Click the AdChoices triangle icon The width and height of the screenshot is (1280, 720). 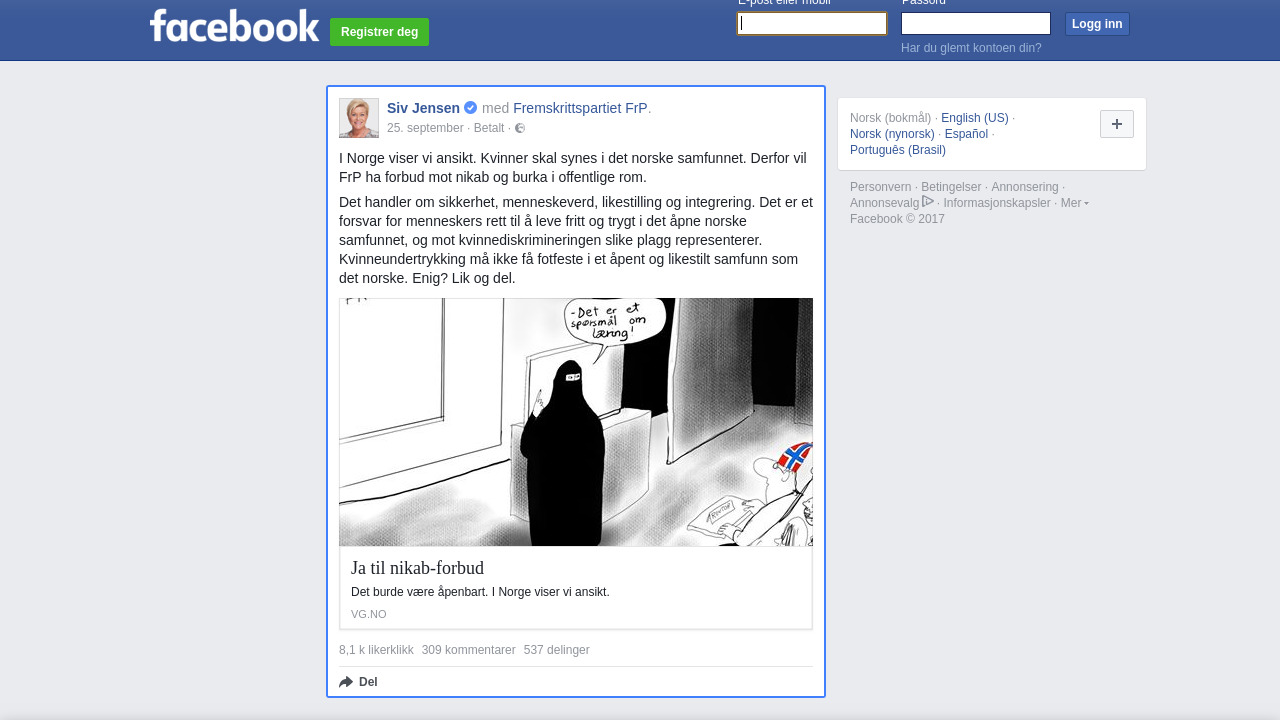[x=928, y=202]
